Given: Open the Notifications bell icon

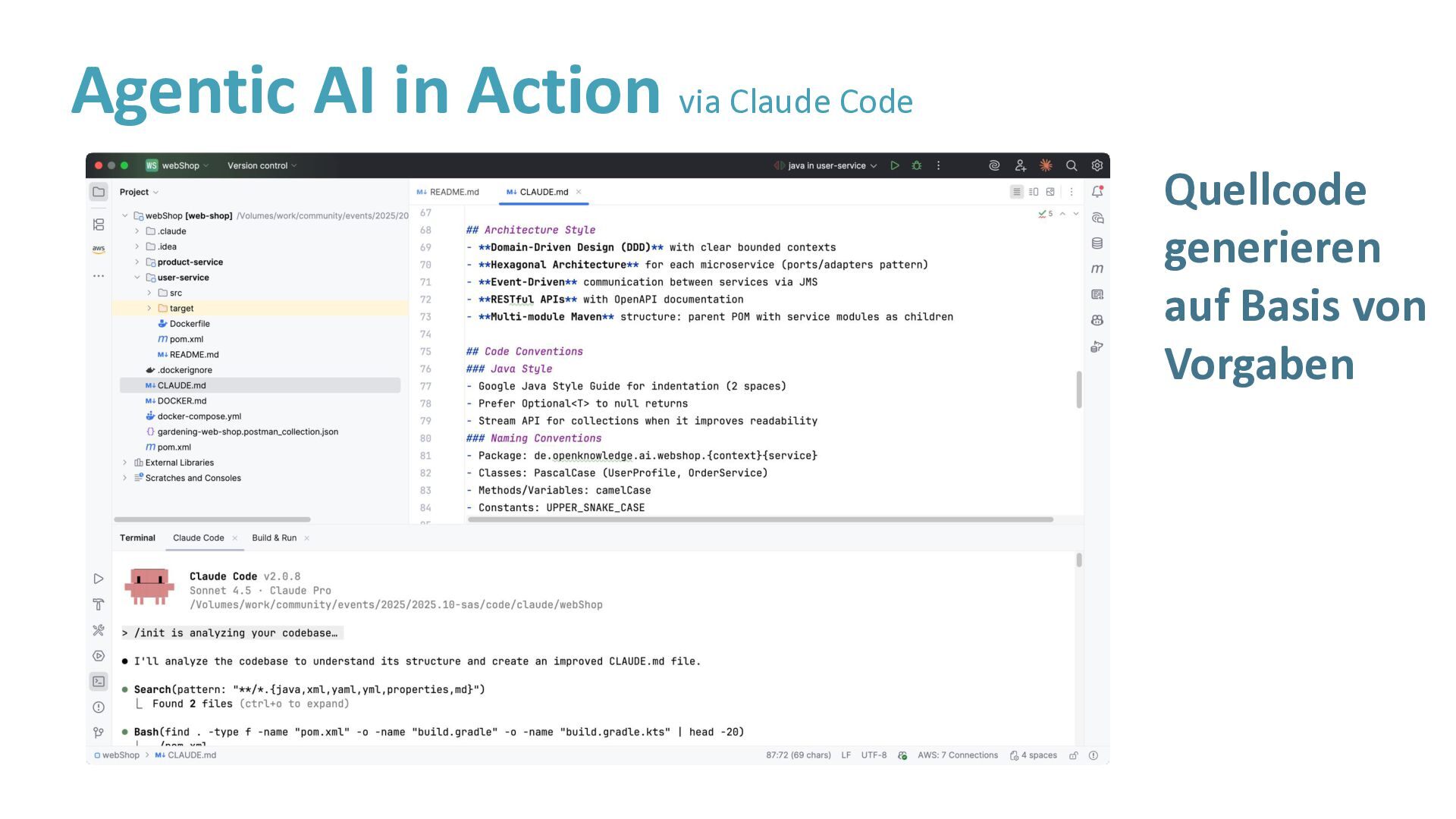Looking at the screenshot, I should tap(1097, 192).
